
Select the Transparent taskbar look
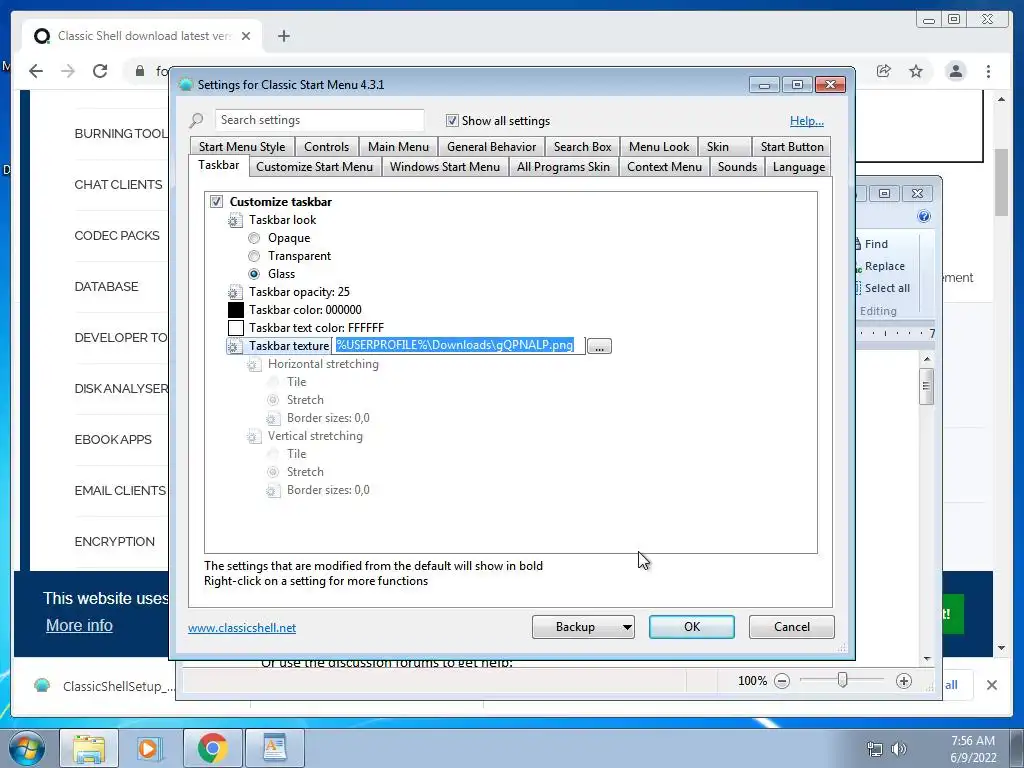254,256
